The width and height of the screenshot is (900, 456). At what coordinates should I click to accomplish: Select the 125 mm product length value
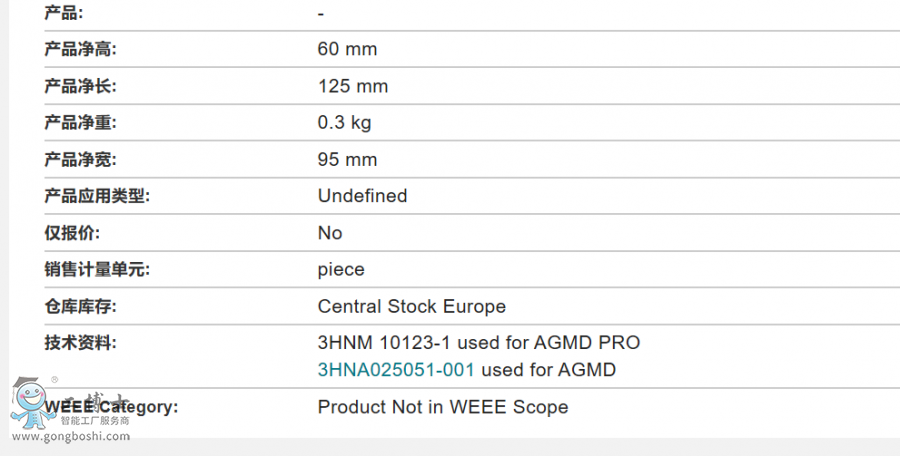click(353, 86)
